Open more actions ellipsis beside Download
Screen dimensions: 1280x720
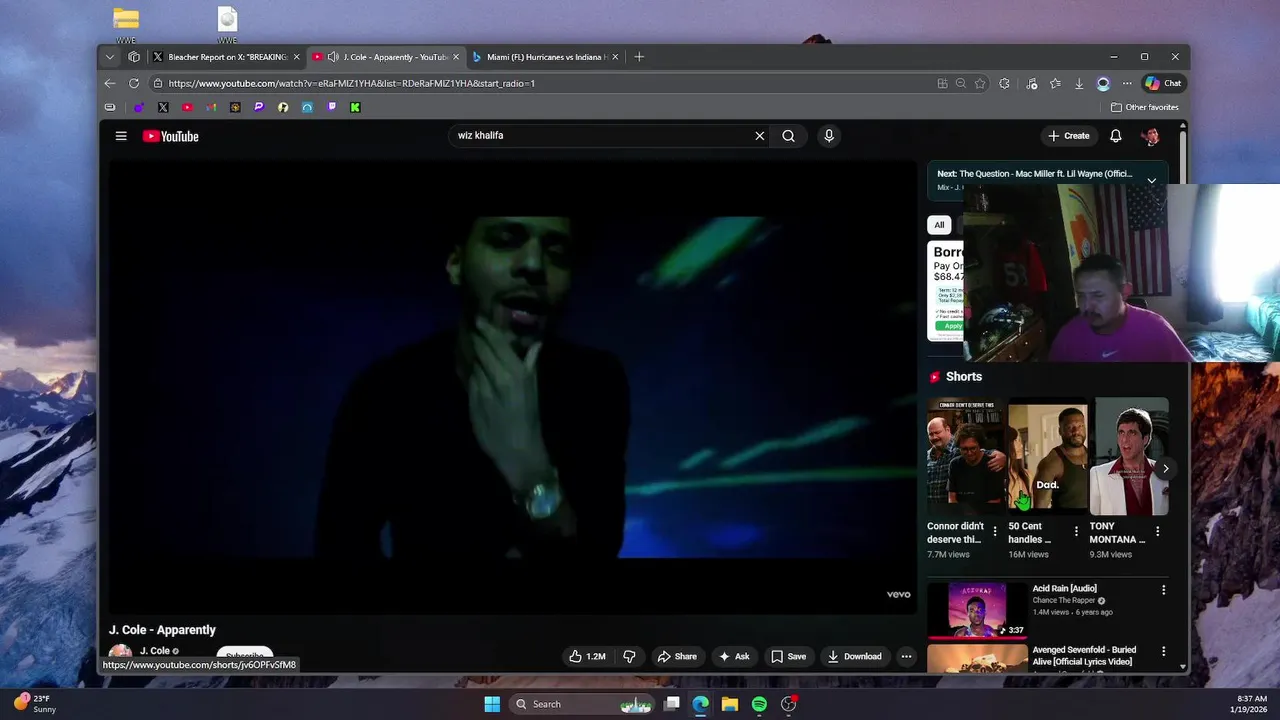[x=906, y=656]
